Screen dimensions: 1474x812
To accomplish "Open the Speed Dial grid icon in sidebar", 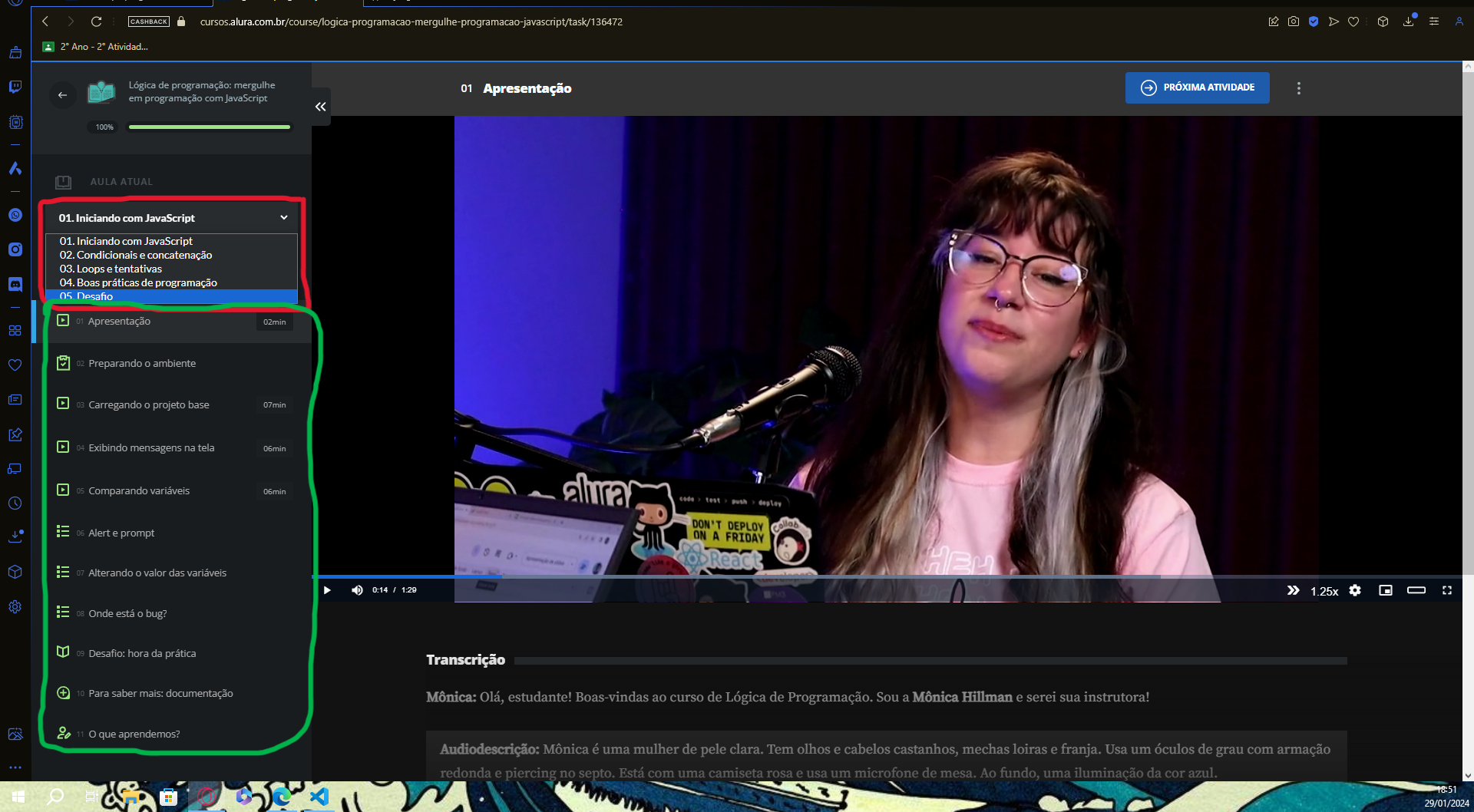I will click(x=15, y=330).
